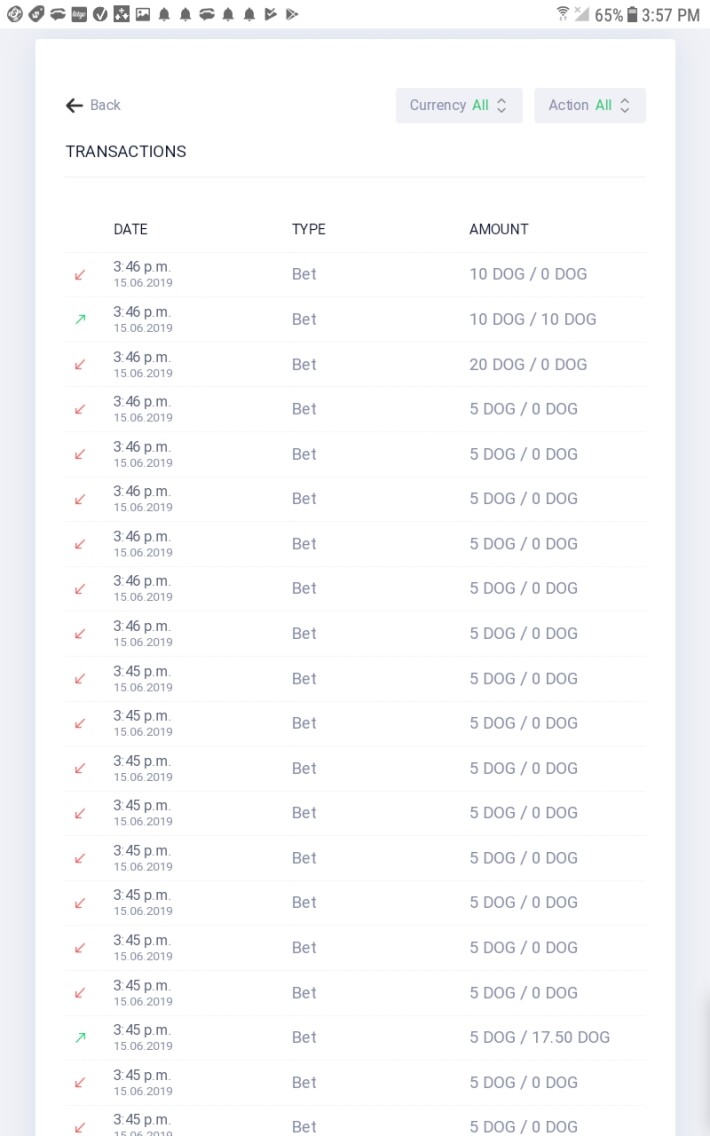710x1136 pixels.
Task: Tap the image notification icon in the status bar
Action: click(143, 14)
